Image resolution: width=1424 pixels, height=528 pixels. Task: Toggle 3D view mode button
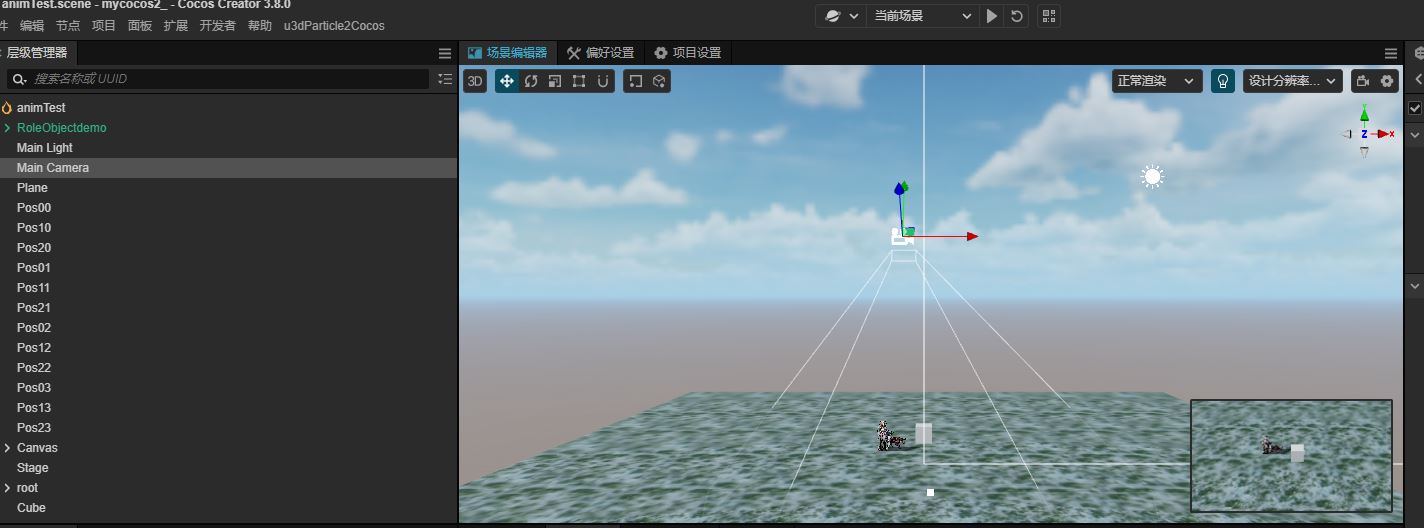point(475,81)
